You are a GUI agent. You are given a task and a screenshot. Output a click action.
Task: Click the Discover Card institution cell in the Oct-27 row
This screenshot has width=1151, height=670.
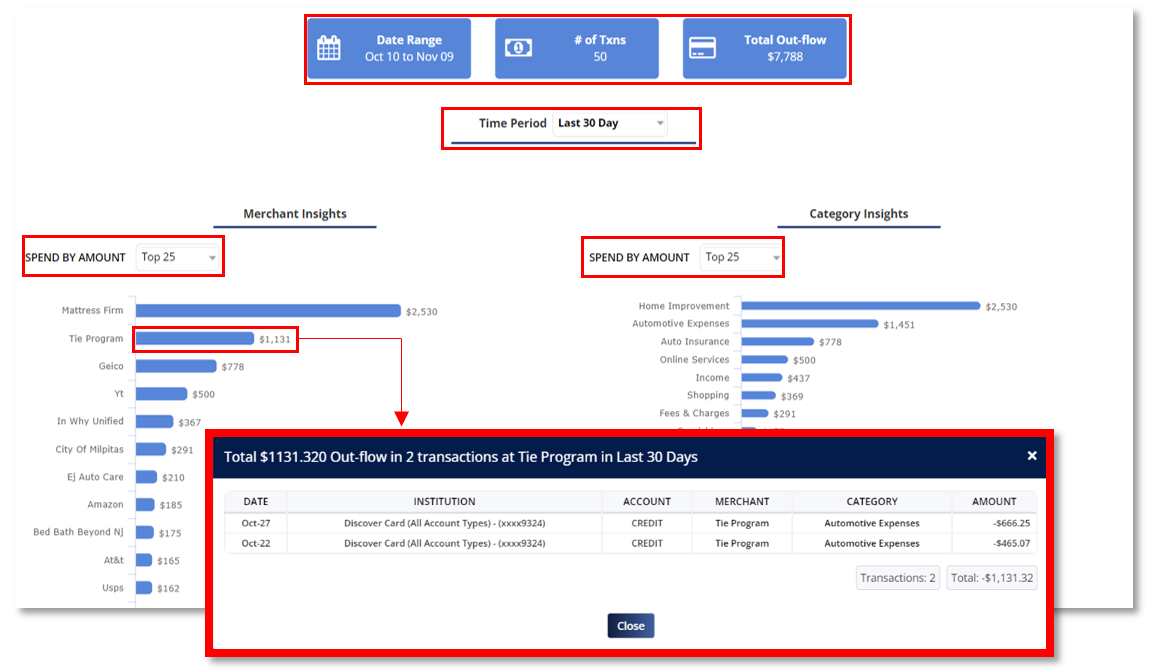tap(444, 523)
